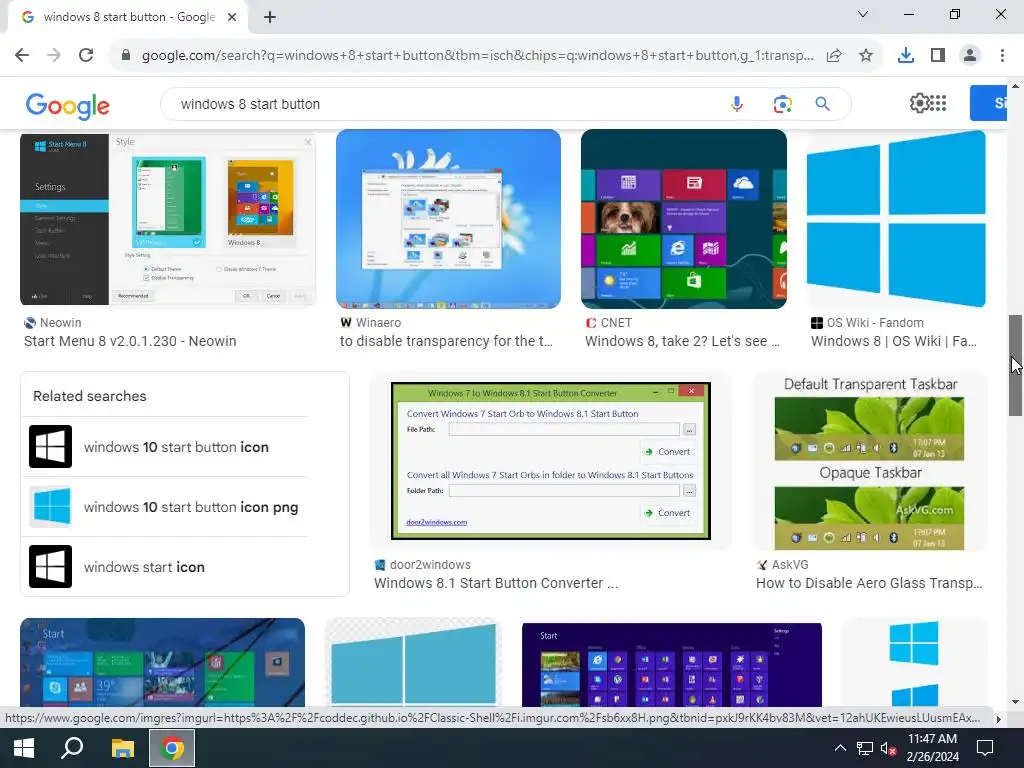Click the Neowin source name
1024x768 pixels.
click(61, 323)
